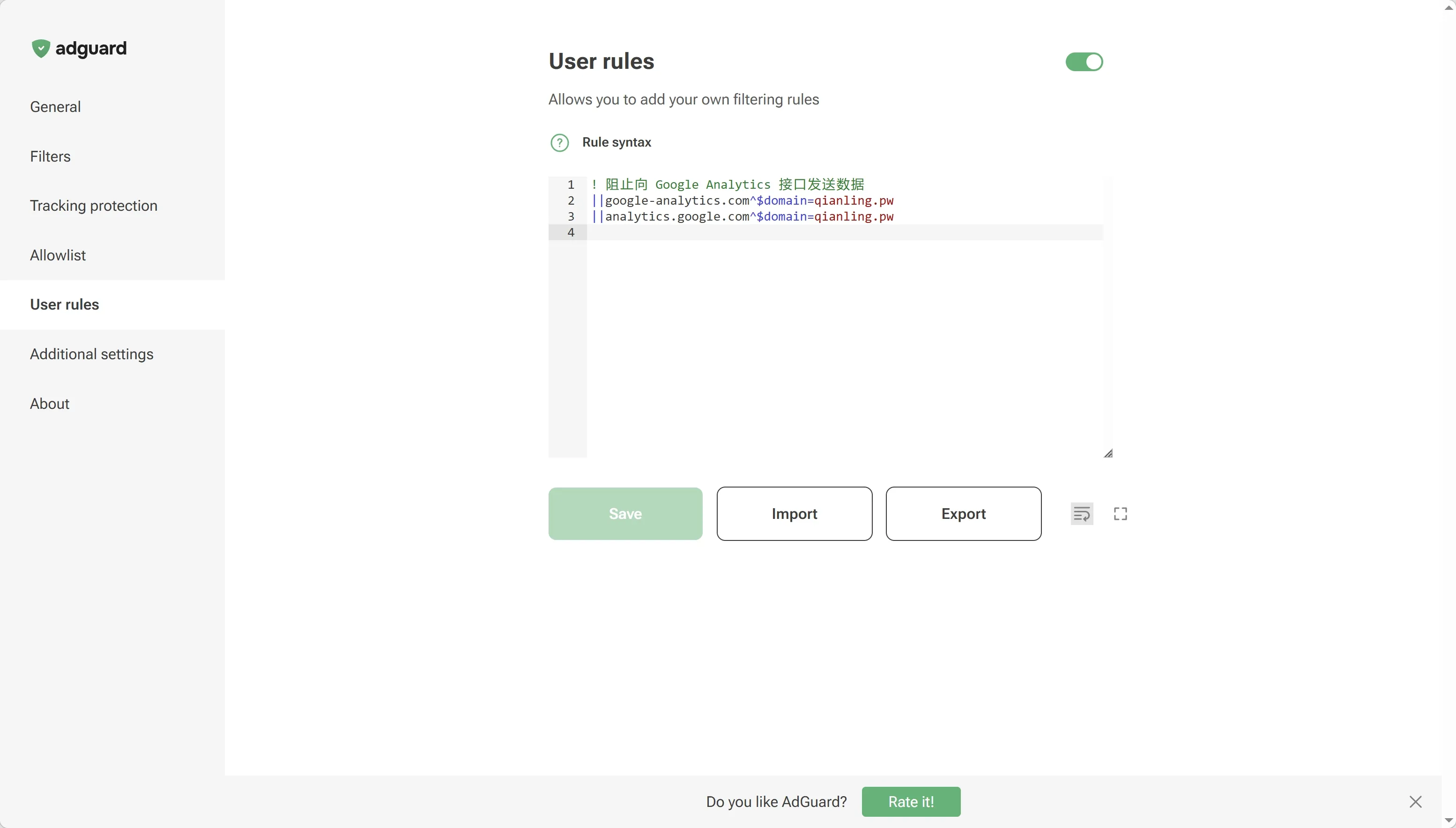Dismiss the rating banner with X
1456x828 pixels.
(1416, 802)
